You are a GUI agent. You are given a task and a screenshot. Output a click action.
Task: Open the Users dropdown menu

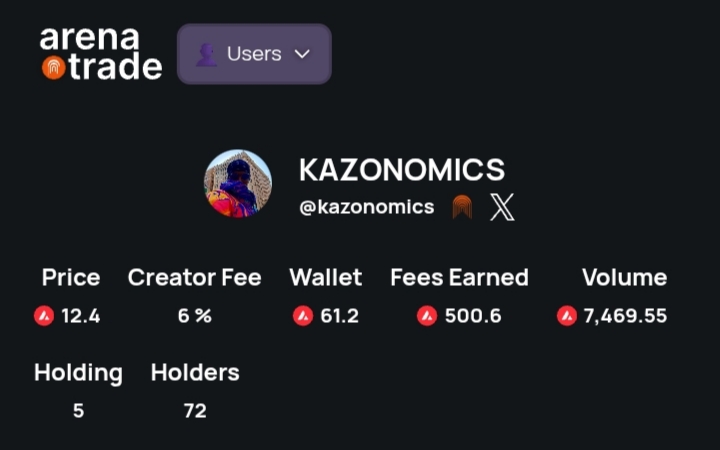click(254, 54)
